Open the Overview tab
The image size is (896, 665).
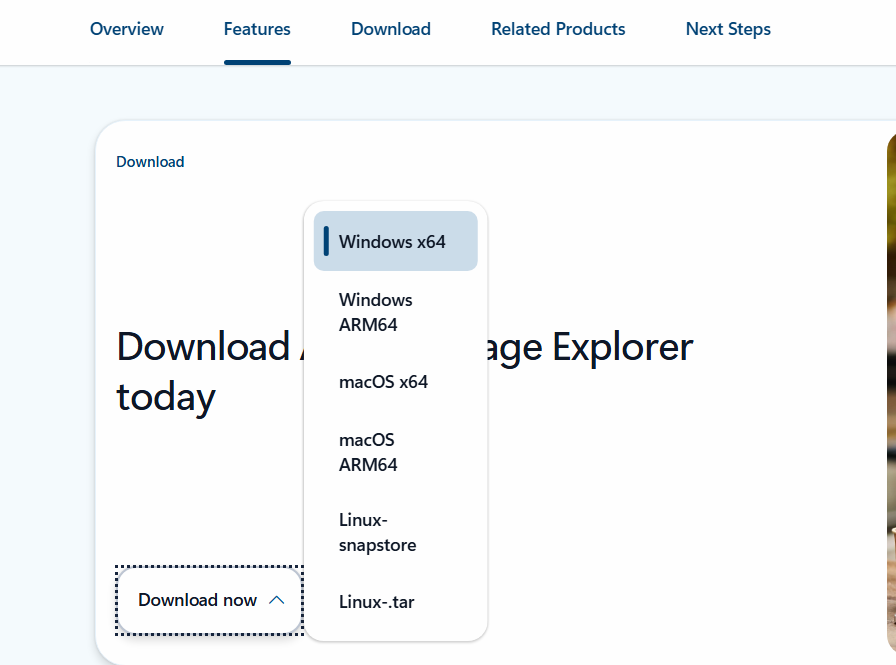(x=127, y=29)
